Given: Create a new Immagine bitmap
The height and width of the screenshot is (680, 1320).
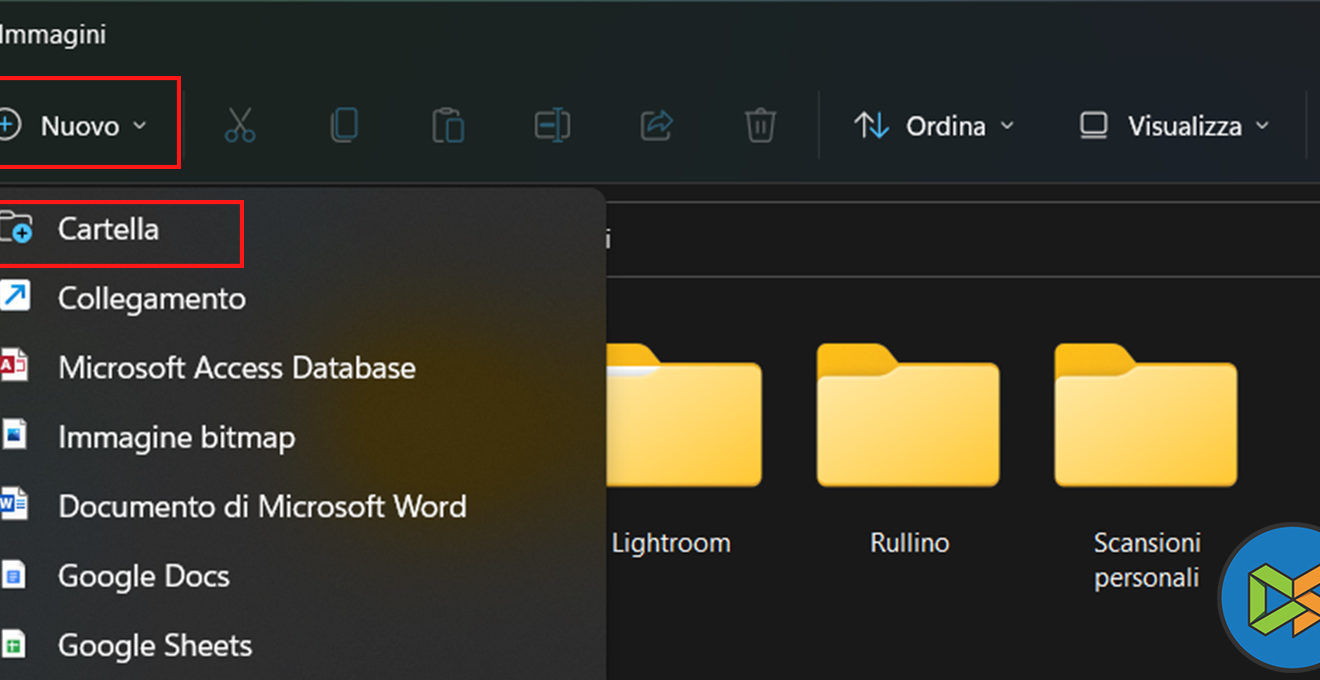Looking at the screenshot, I should click(176, 438).
